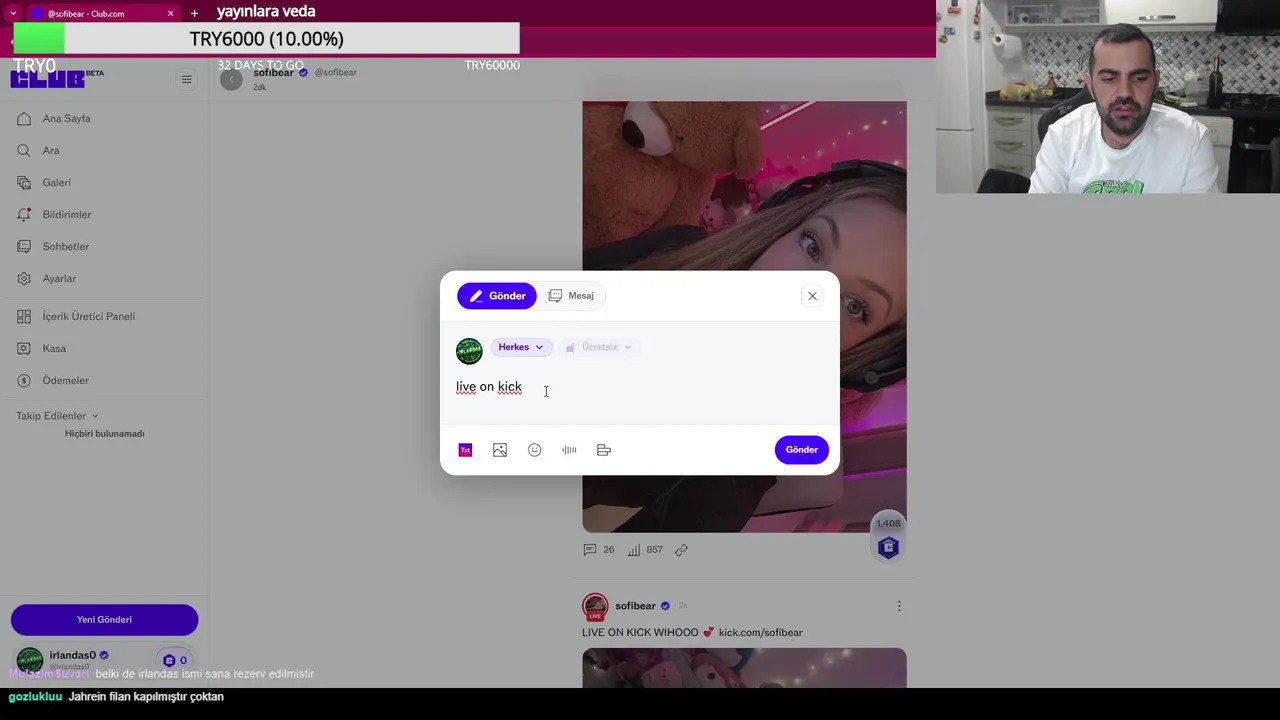1280x720 pixels.
Task: Open three-dot menu on sofibear post
Action: [899, 606]
